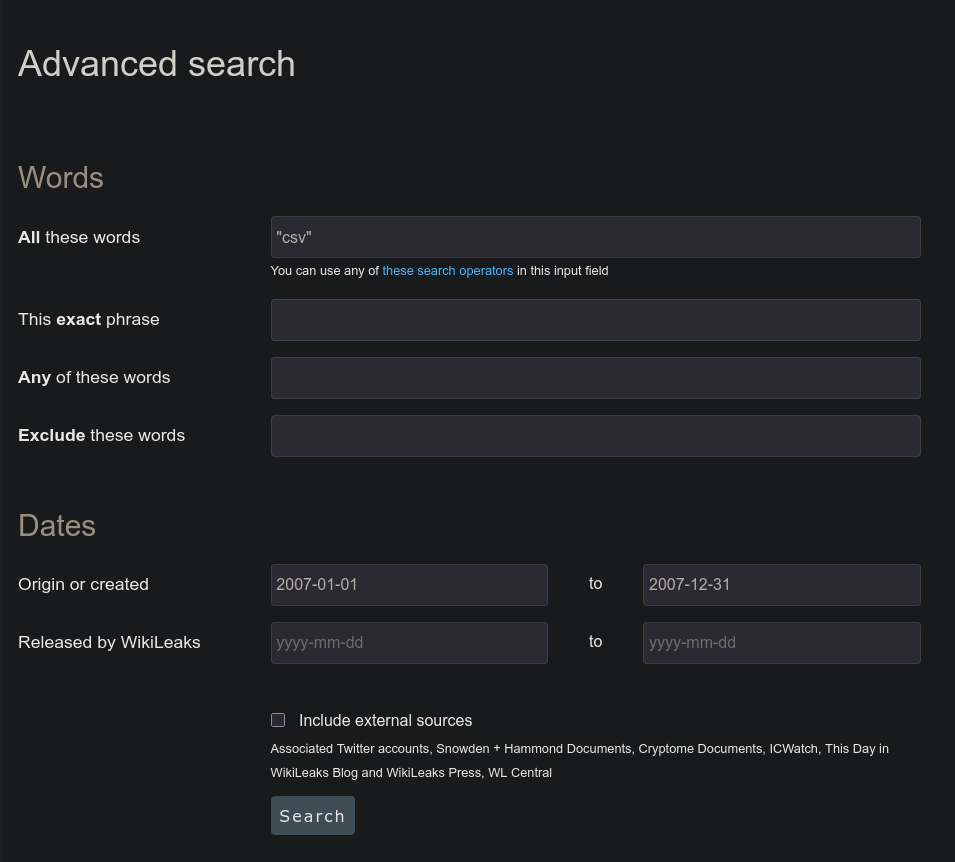The width and height of the screenshot is (955, 862).
Task: Click the "Advanced search" page heading
Action: click(157, 64)
